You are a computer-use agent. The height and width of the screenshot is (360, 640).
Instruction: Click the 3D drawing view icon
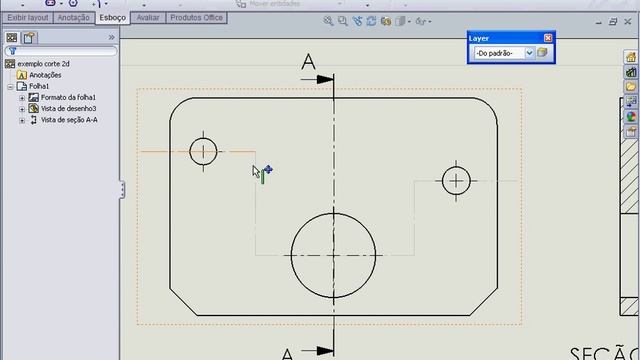[386, 21]
